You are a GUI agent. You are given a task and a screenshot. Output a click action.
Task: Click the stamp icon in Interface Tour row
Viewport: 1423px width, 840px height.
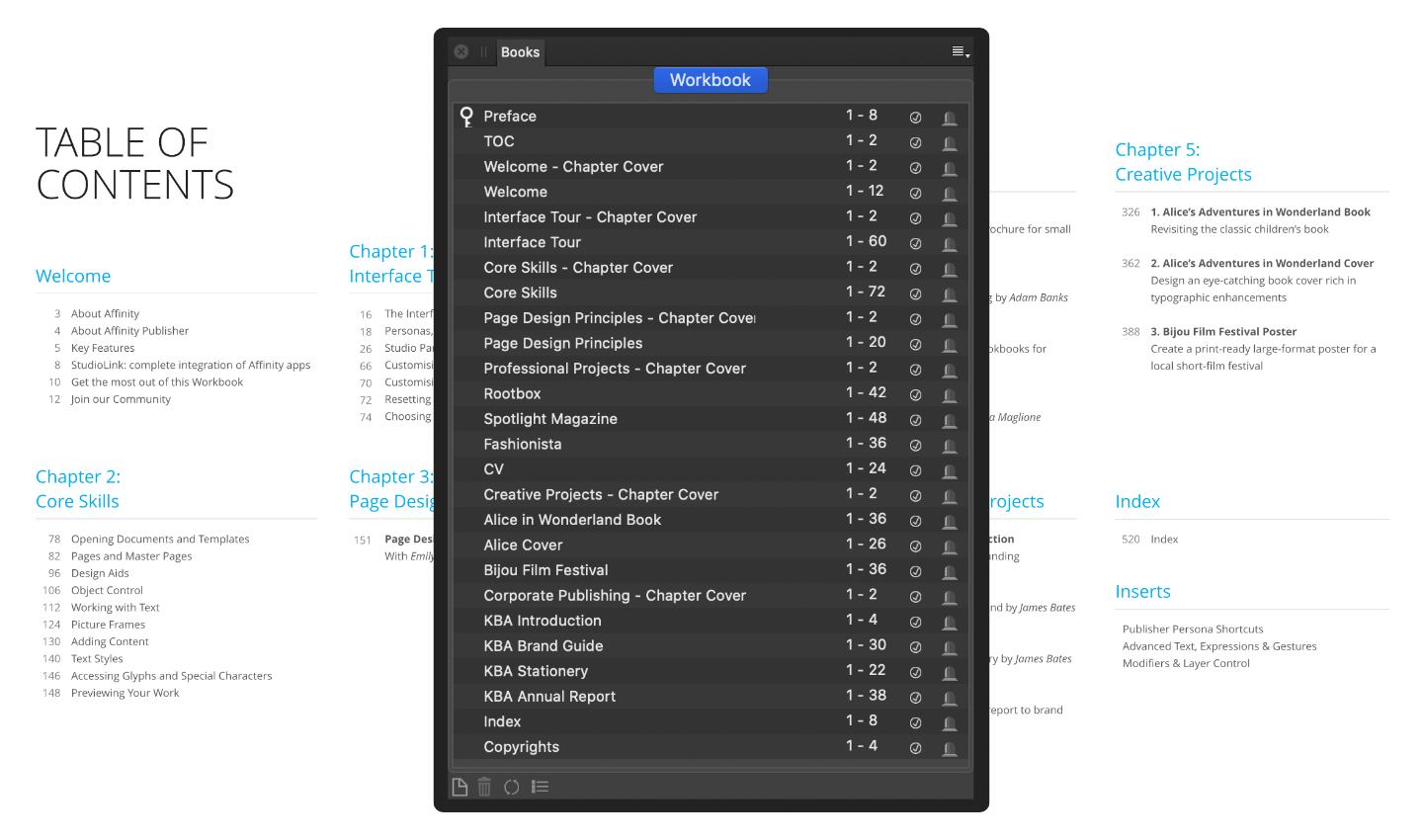[x=949, y=243]
